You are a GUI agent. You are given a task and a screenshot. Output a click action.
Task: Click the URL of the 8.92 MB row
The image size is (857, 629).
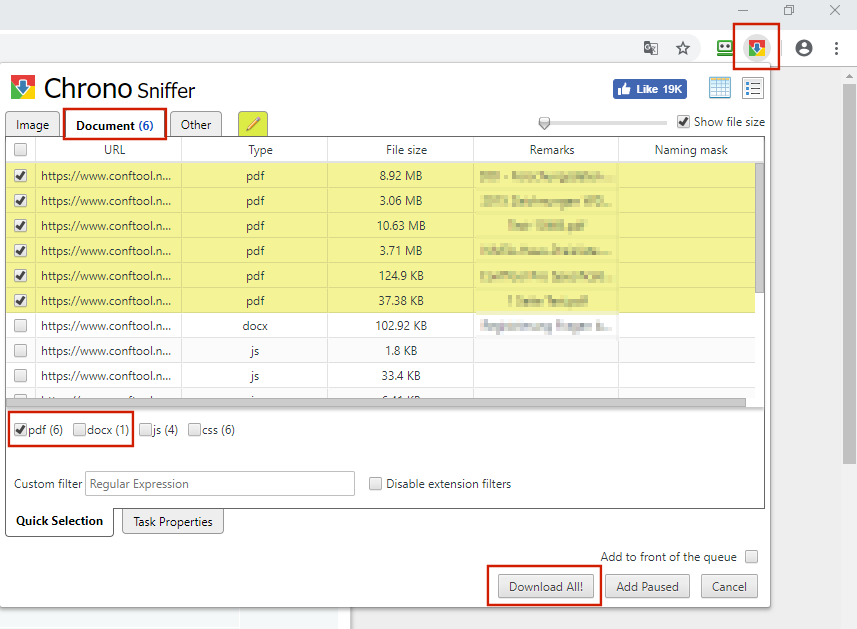pos(106,176)
